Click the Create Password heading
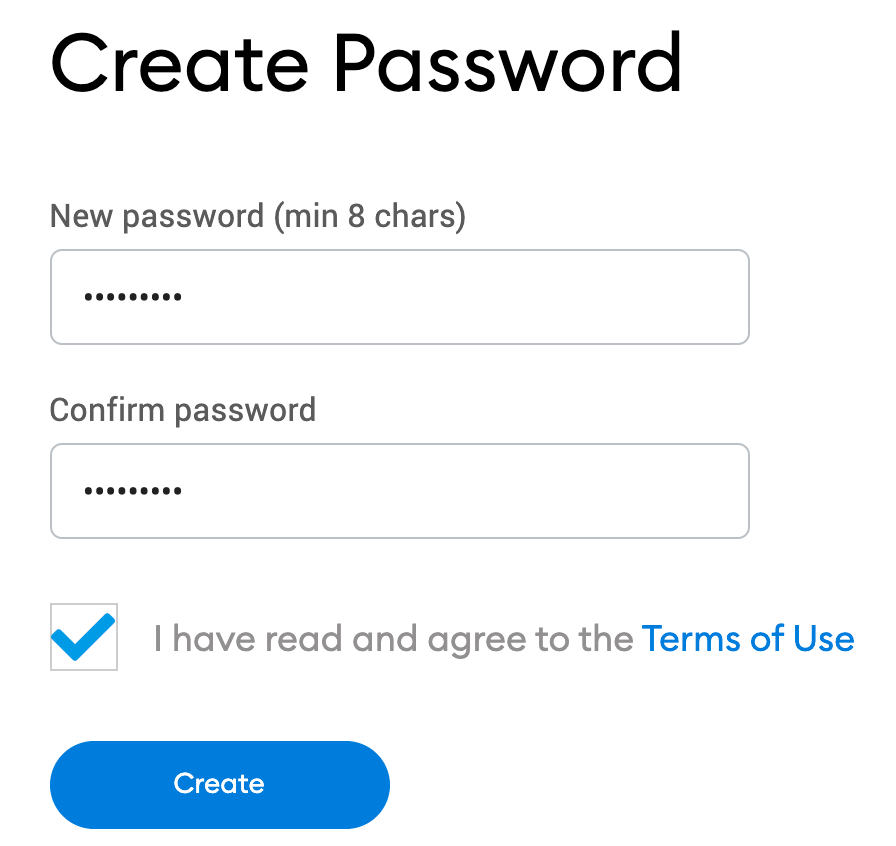896x846 pixels. coord(366,63)
